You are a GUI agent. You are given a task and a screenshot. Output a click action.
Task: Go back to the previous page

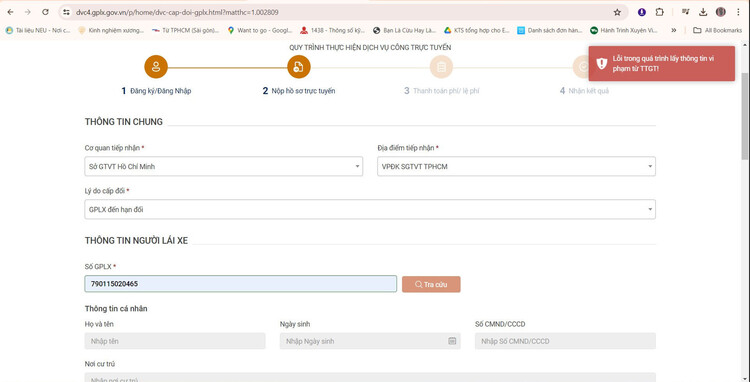11,12
